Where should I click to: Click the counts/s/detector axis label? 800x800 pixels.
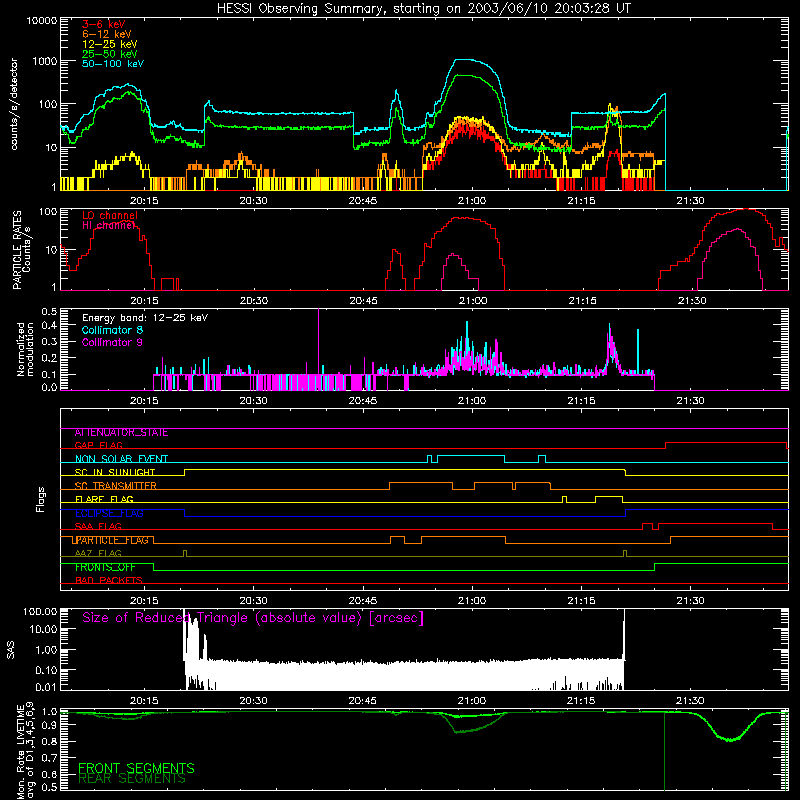click(14, 104)
